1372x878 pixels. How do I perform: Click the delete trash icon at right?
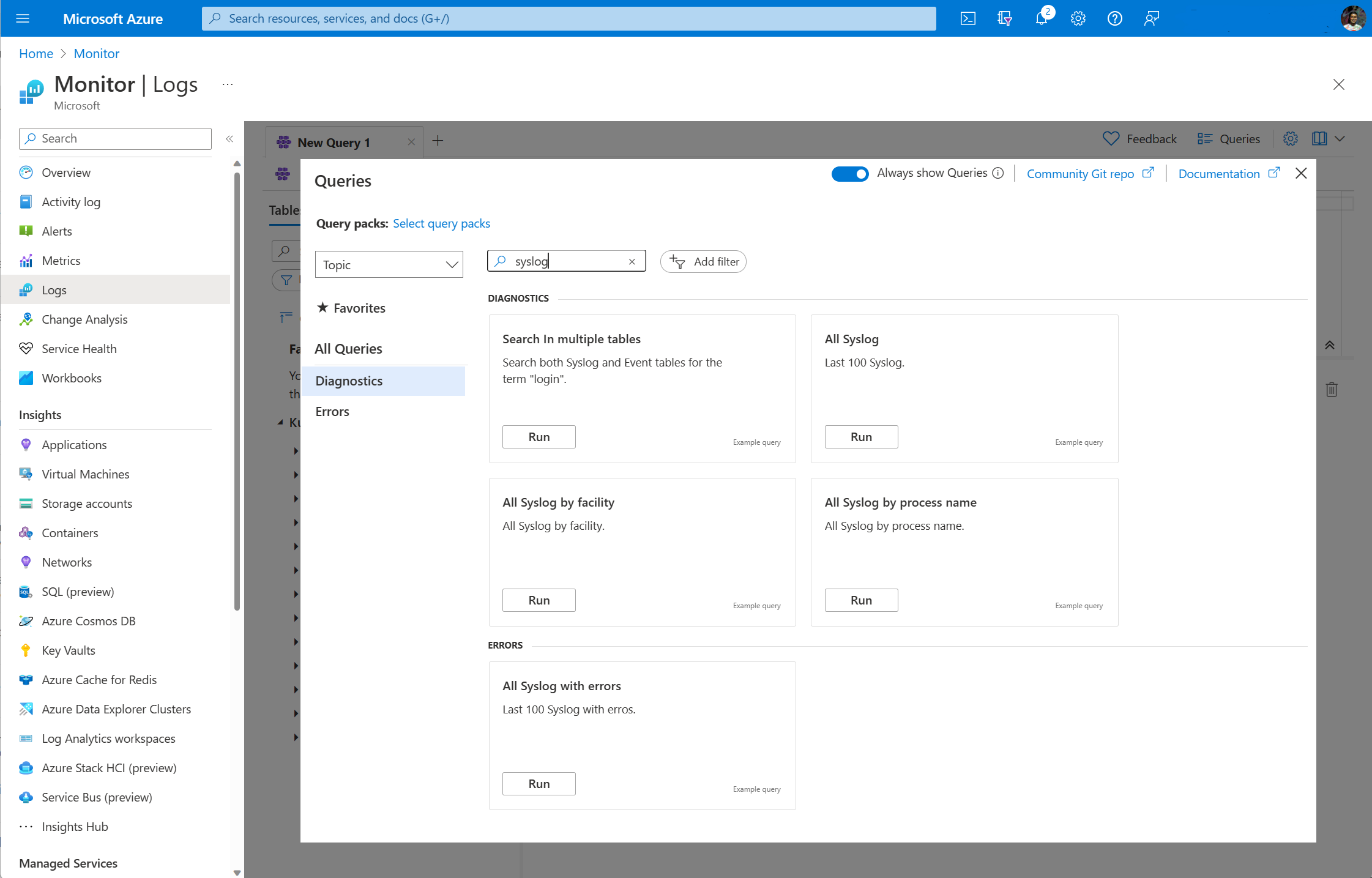click(x=1332, y=389)
